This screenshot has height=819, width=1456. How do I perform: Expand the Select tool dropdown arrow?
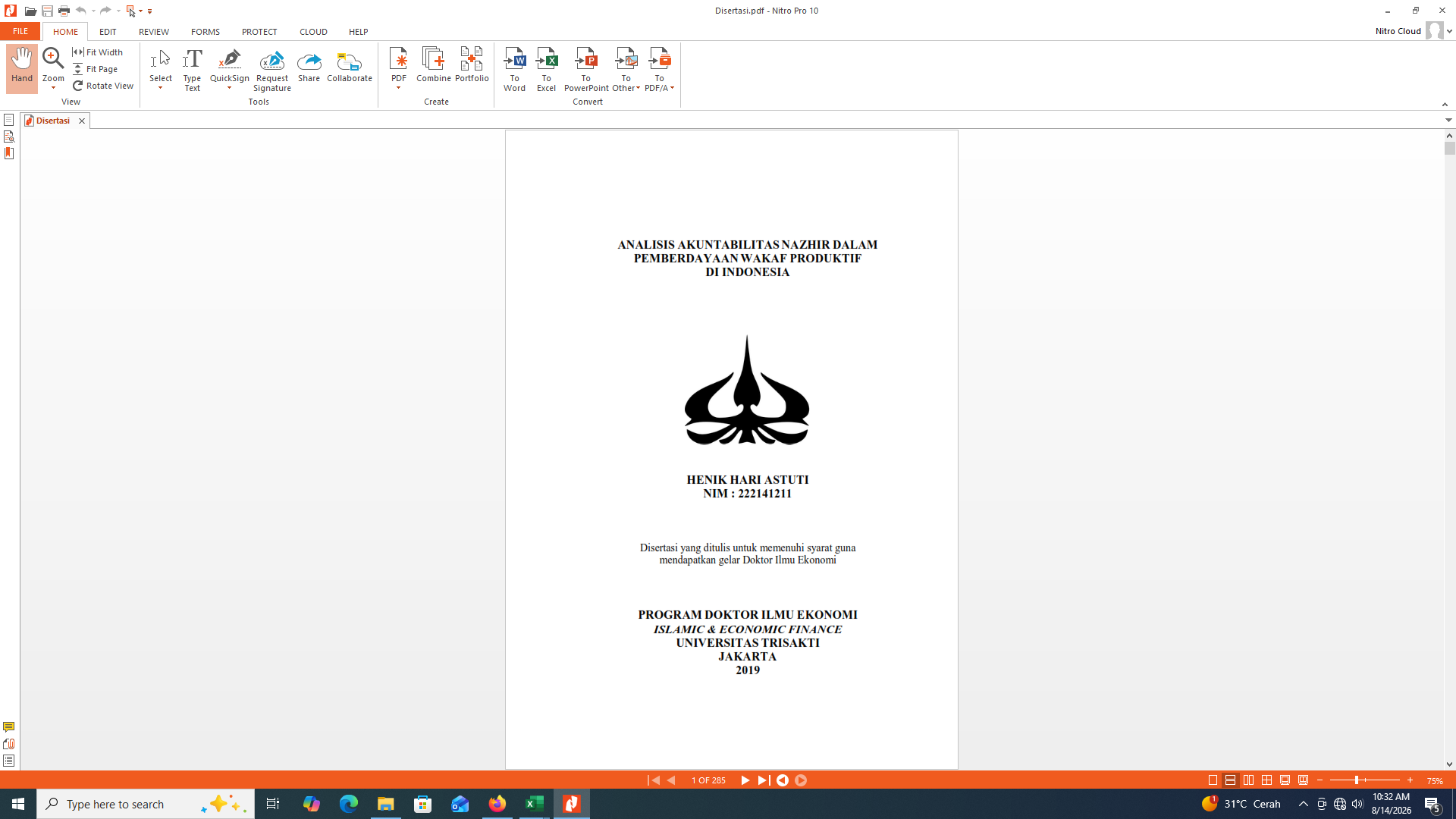click(x=161, y=88)
